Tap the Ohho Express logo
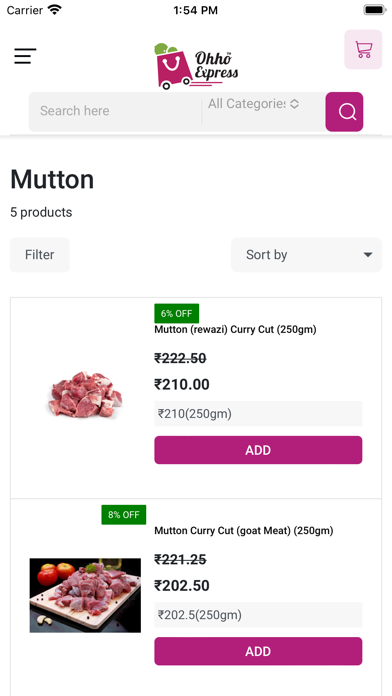 coord(196,66)
